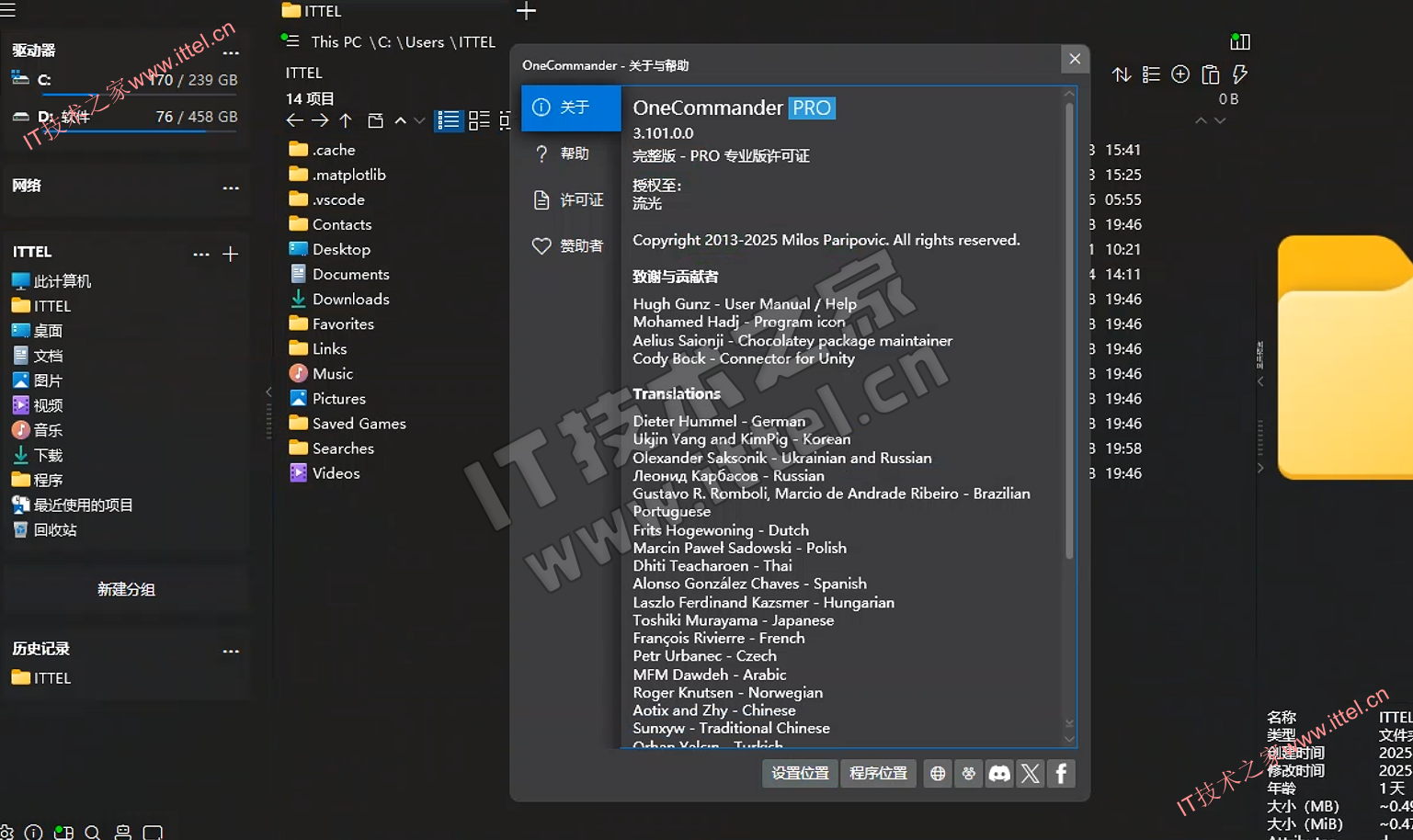1413x840 pixels.
Task: Click the 程序位置 button
Action: (x=878, y=774)
